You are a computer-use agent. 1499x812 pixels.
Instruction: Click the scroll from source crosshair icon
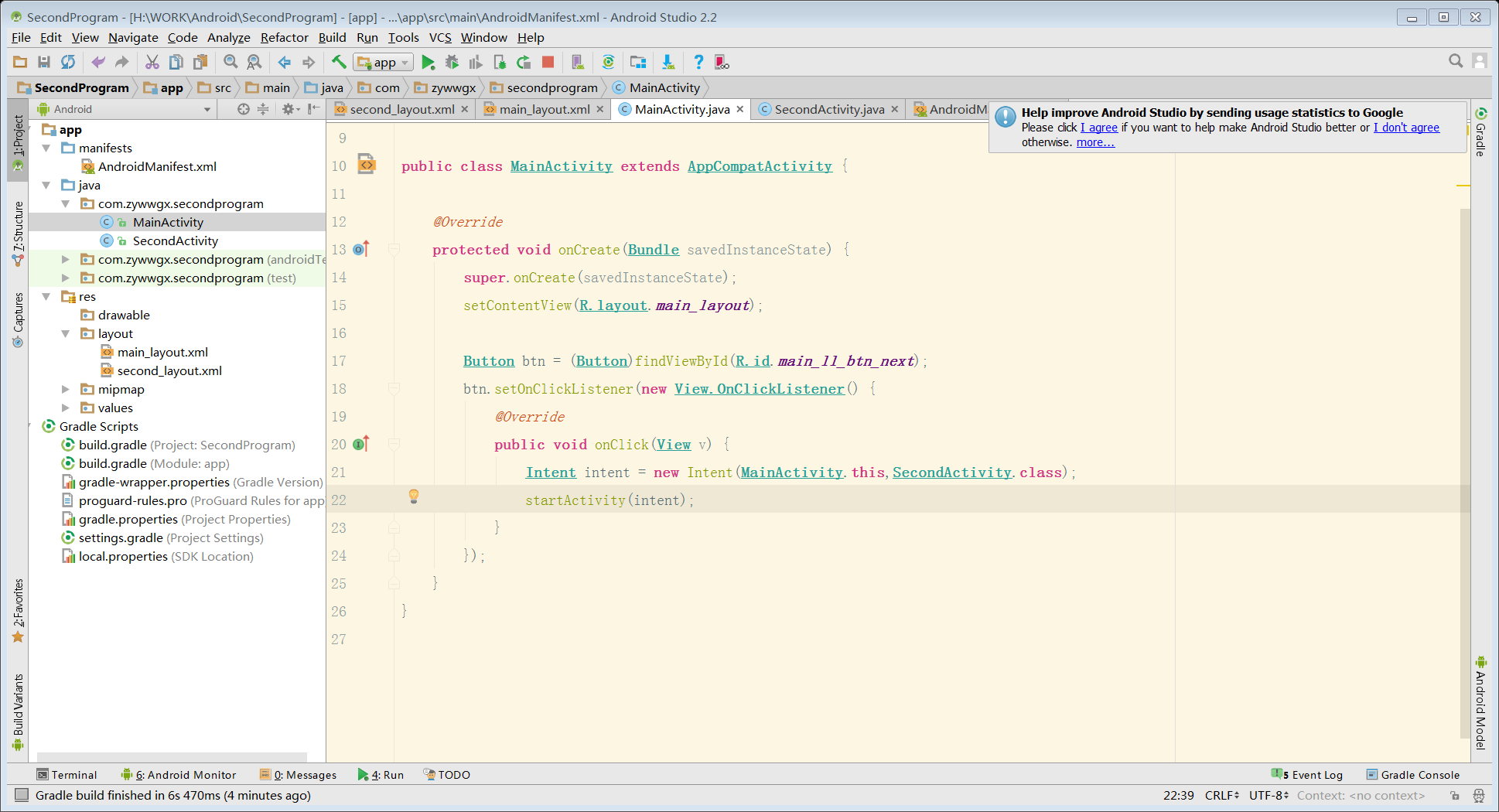pos(243,109)
